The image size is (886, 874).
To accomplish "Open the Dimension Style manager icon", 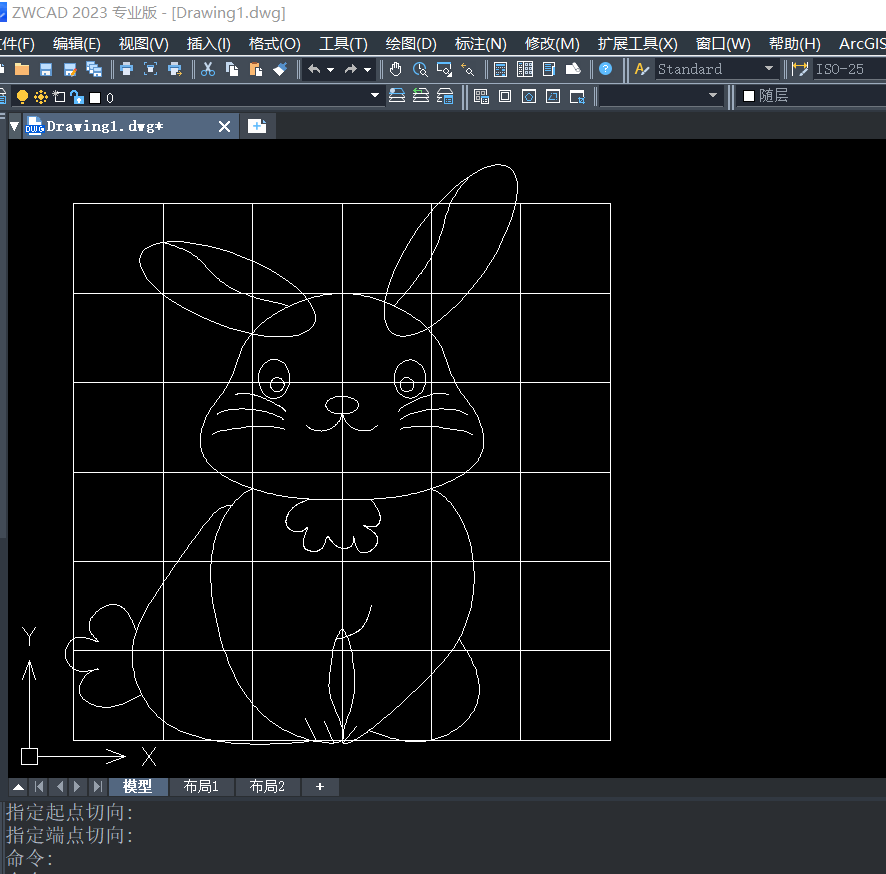I will click(x=800, y=69).
